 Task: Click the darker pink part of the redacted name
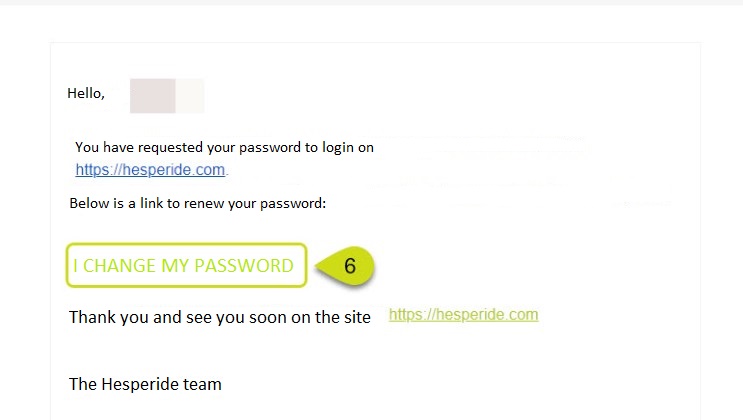click(x=153, y=96)
